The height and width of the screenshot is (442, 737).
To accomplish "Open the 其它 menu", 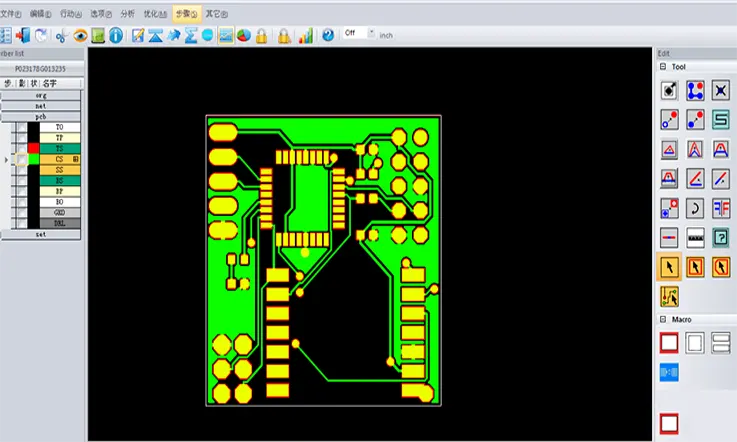I will click(x=216, y=14).
